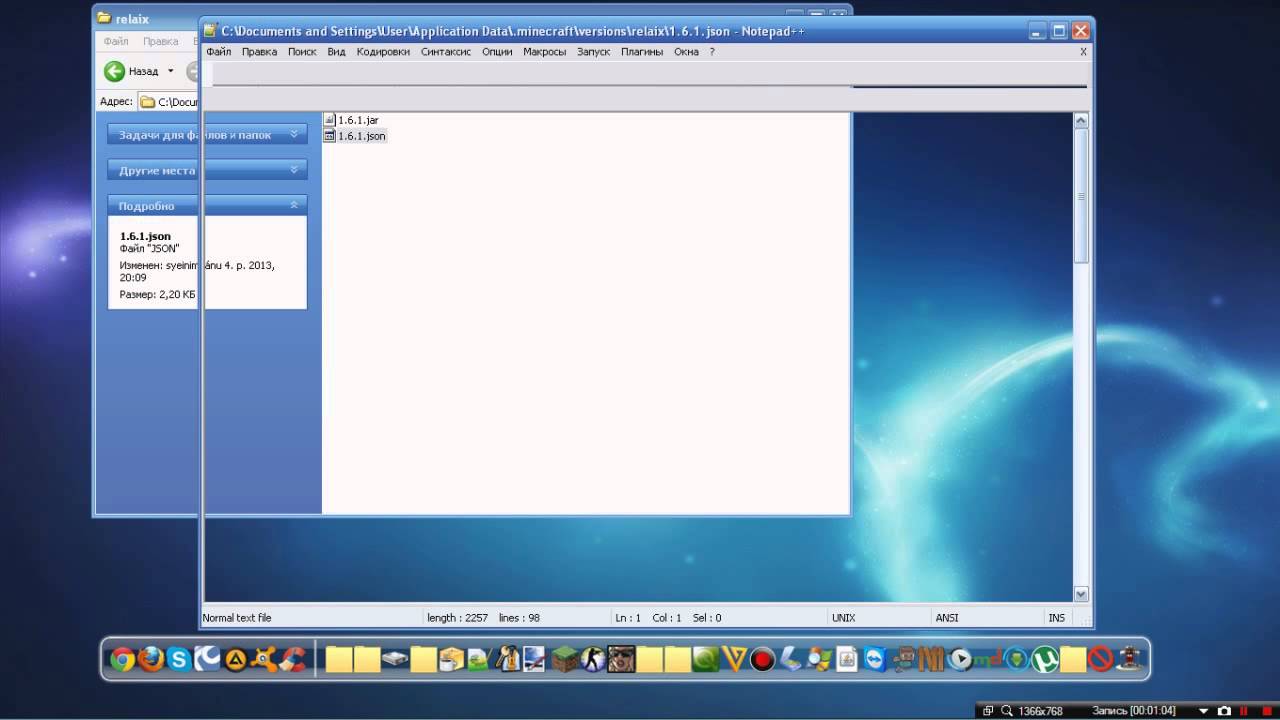
Task: Open the GTA San Andreas dock icon
Action: [x=621, y=659]
